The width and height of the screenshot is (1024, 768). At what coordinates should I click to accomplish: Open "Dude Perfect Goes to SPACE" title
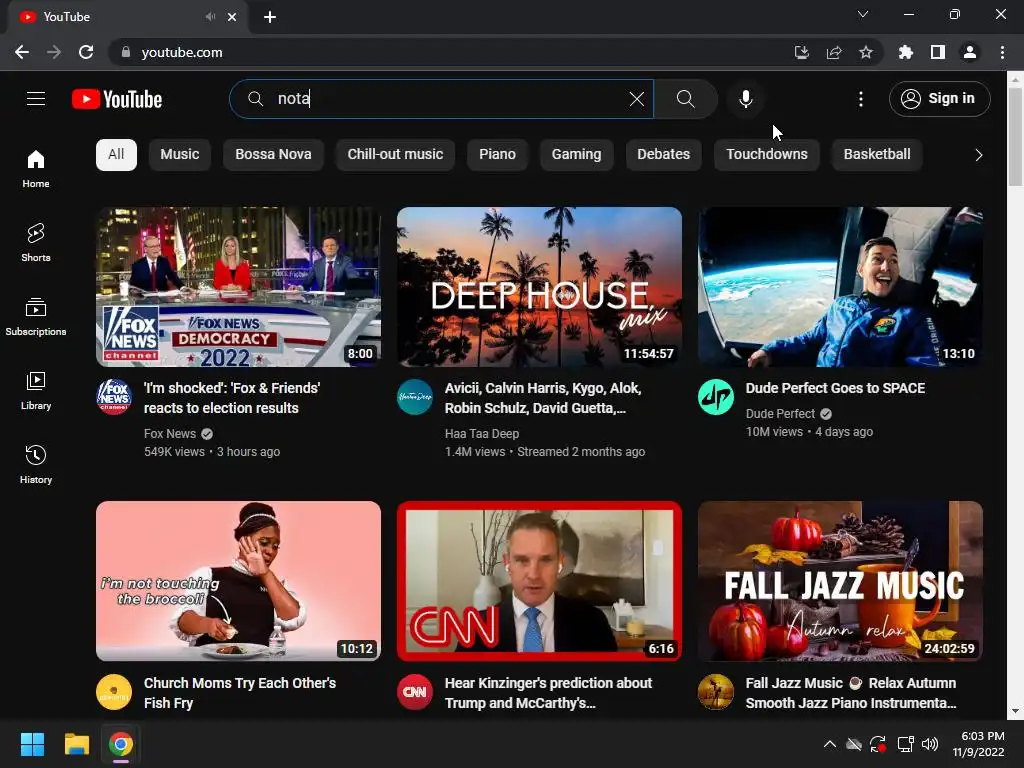835,388
